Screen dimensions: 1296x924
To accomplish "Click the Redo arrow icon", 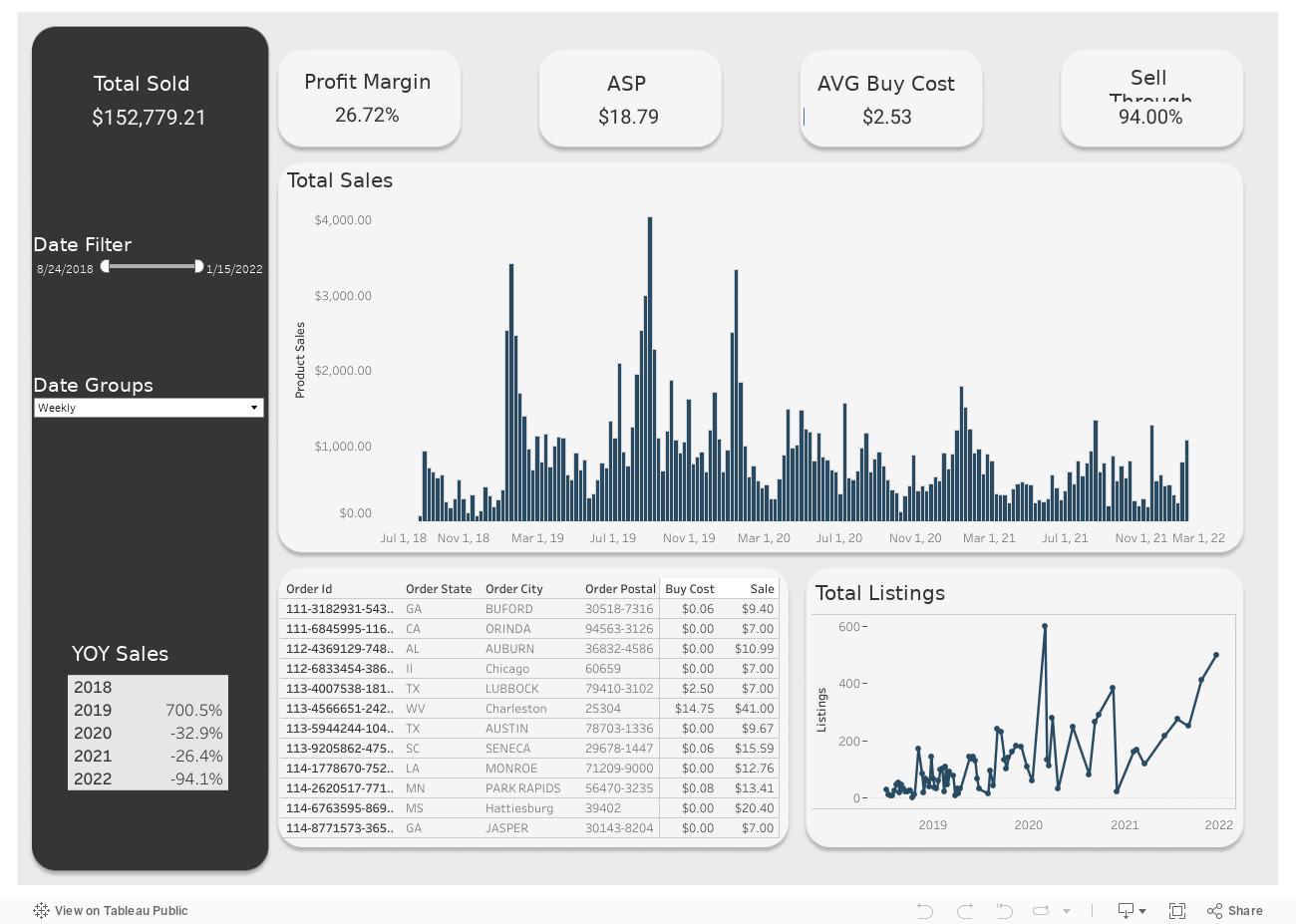I will click(x=965, y=910).
